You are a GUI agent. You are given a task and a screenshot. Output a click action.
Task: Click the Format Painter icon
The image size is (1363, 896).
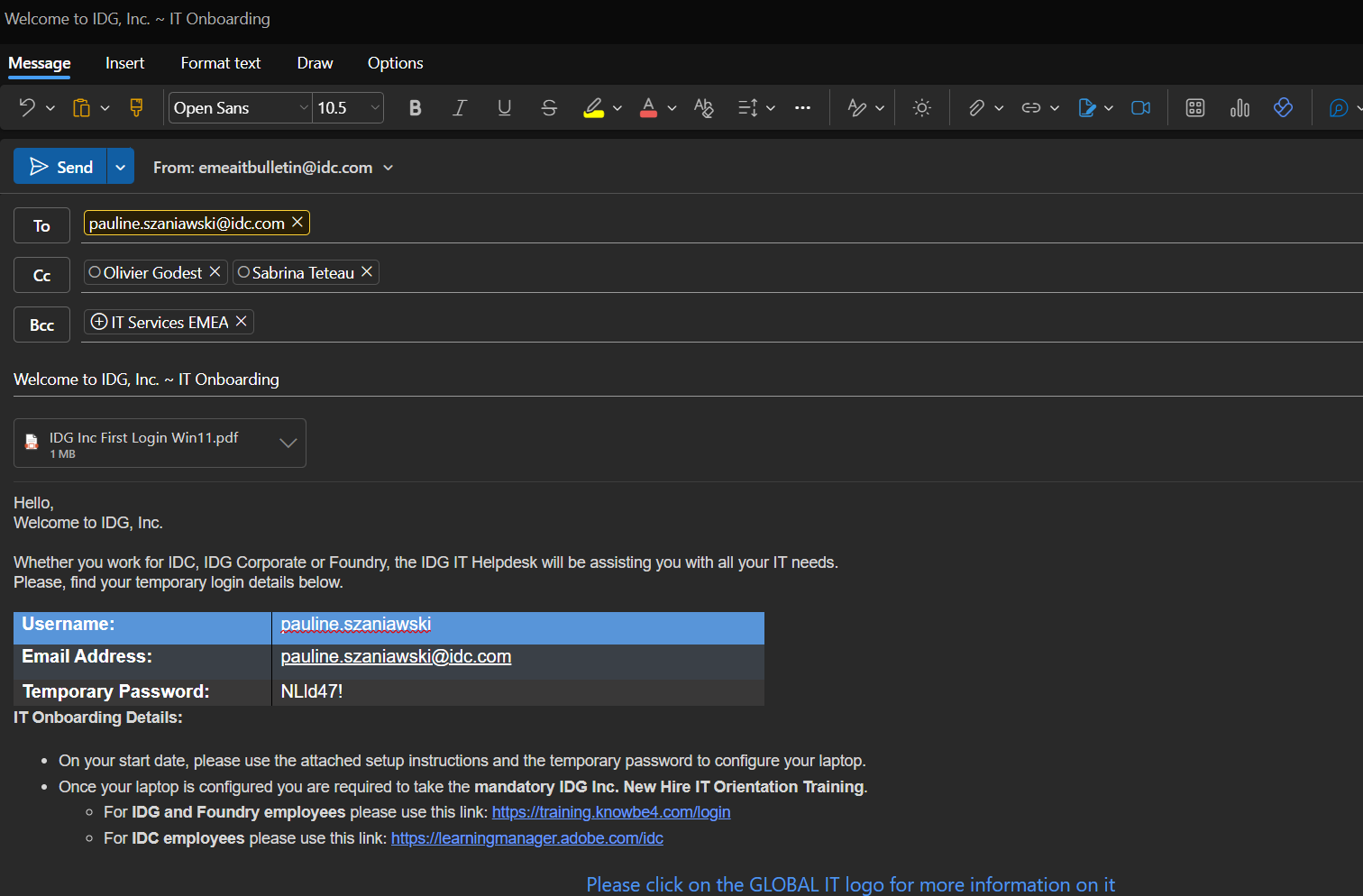[x=136, y=108]
